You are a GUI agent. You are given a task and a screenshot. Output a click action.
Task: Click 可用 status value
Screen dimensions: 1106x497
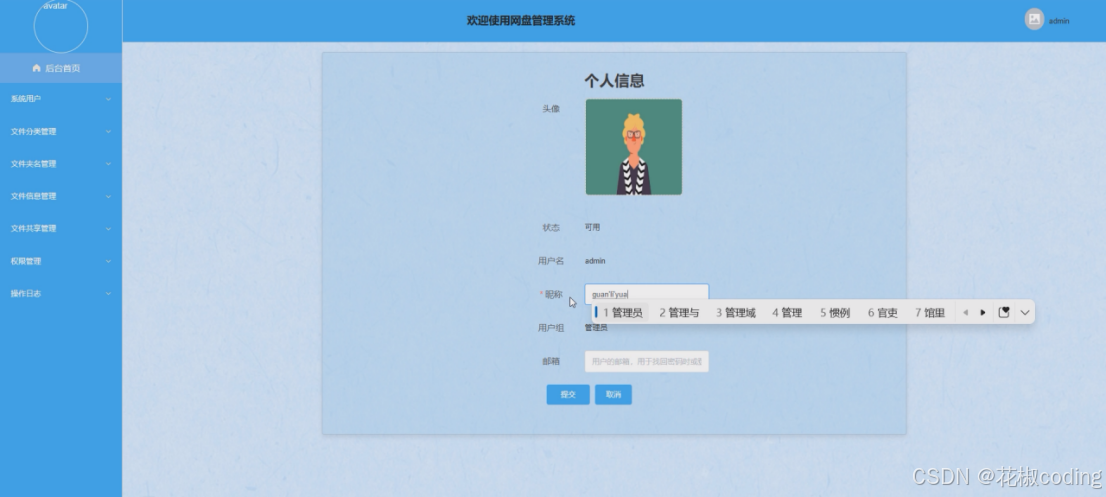point(592,227)
